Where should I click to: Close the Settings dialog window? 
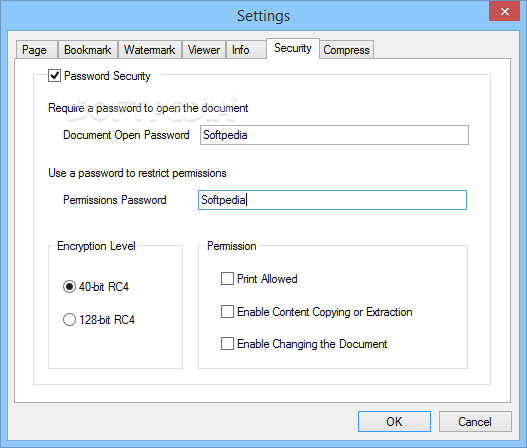click(x=504, y=12)
